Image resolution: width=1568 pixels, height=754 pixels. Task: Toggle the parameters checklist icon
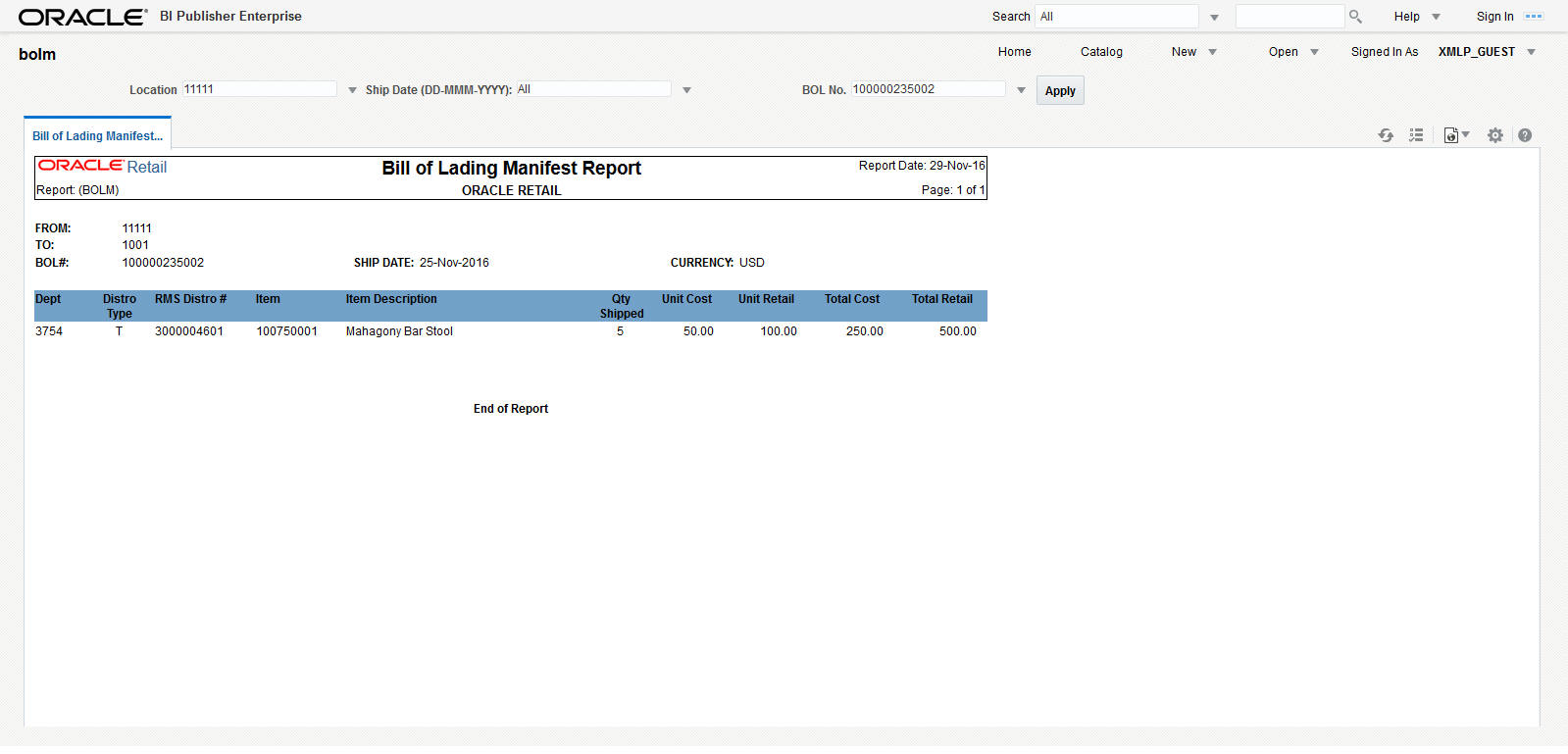coord(1416,135)
